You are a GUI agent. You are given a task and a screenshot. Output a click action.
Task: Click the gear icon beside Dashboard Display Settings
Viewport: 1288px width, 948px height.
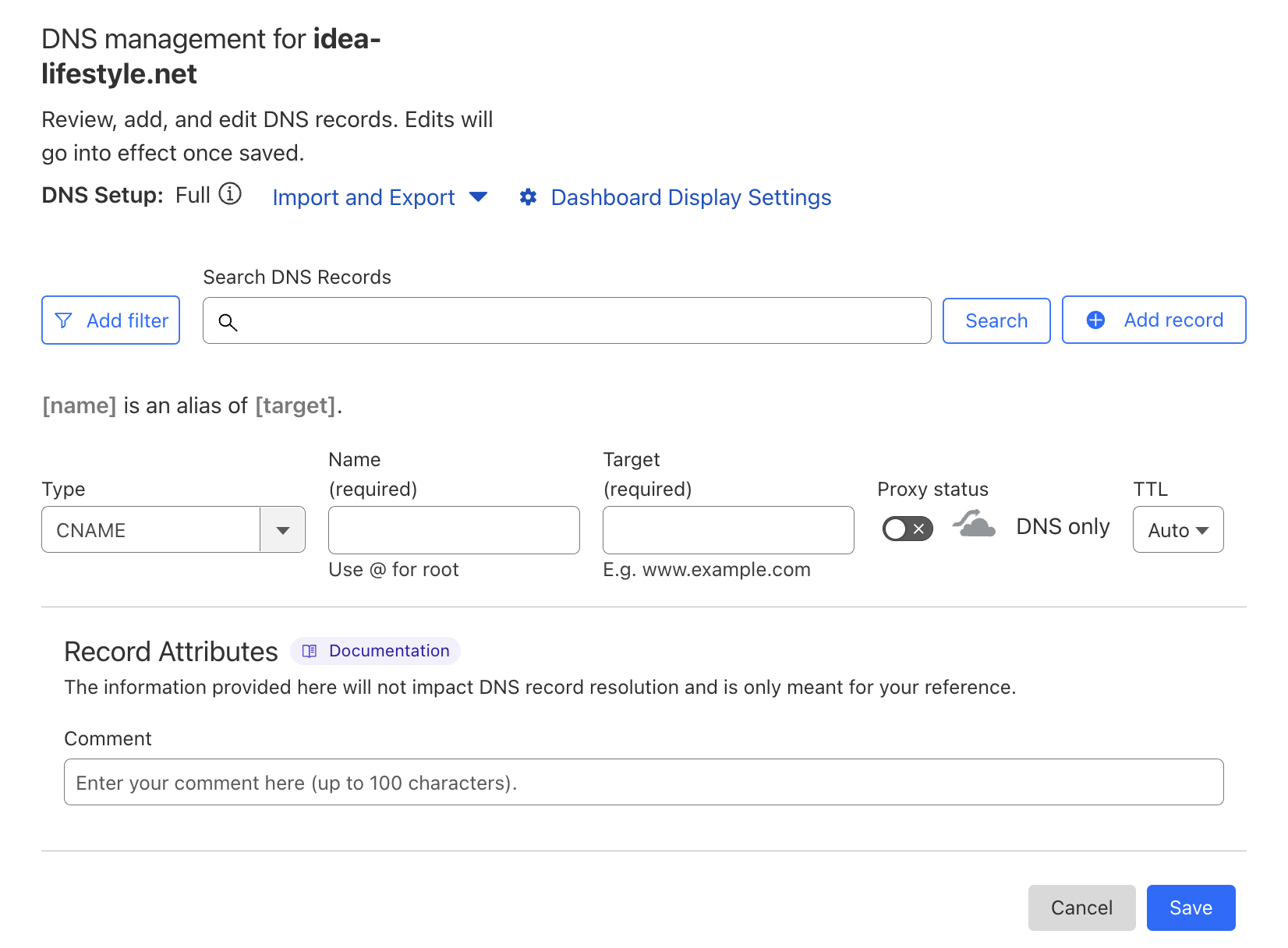528,197
